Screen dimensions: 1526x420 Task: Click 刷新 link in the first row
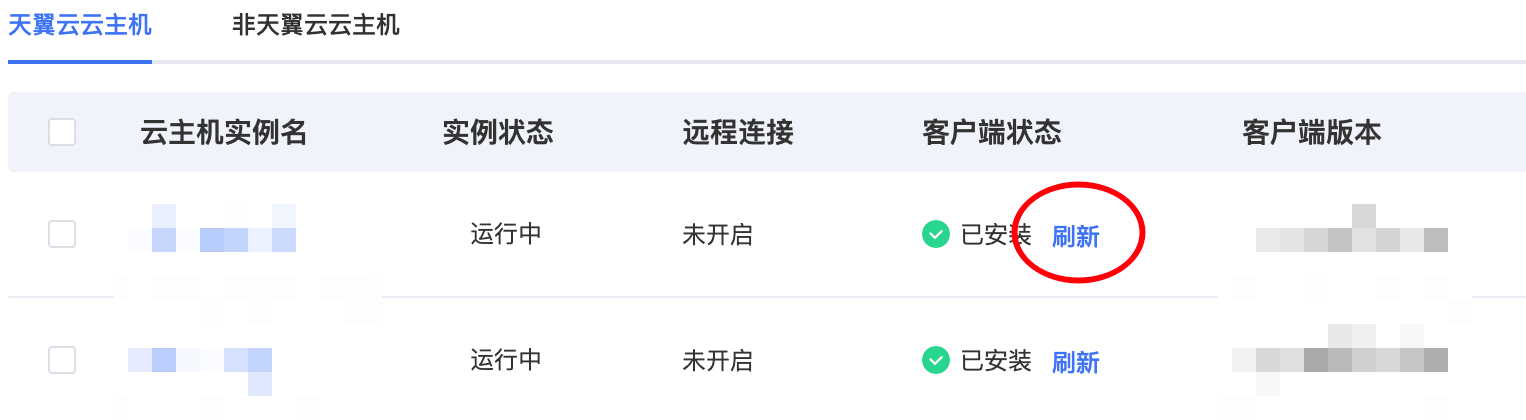[1075, 236]
